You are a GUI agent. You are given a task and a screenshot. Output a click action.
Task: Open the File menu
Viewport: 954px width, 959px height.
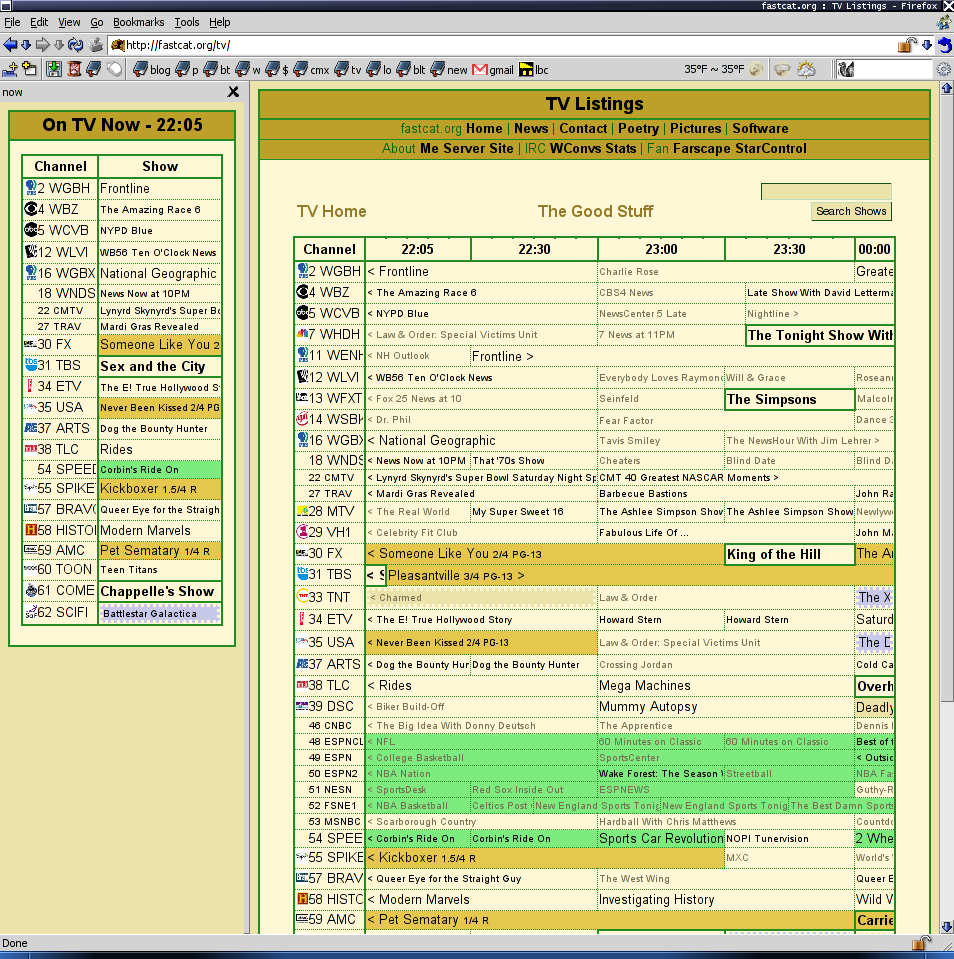tap(12, 22)
